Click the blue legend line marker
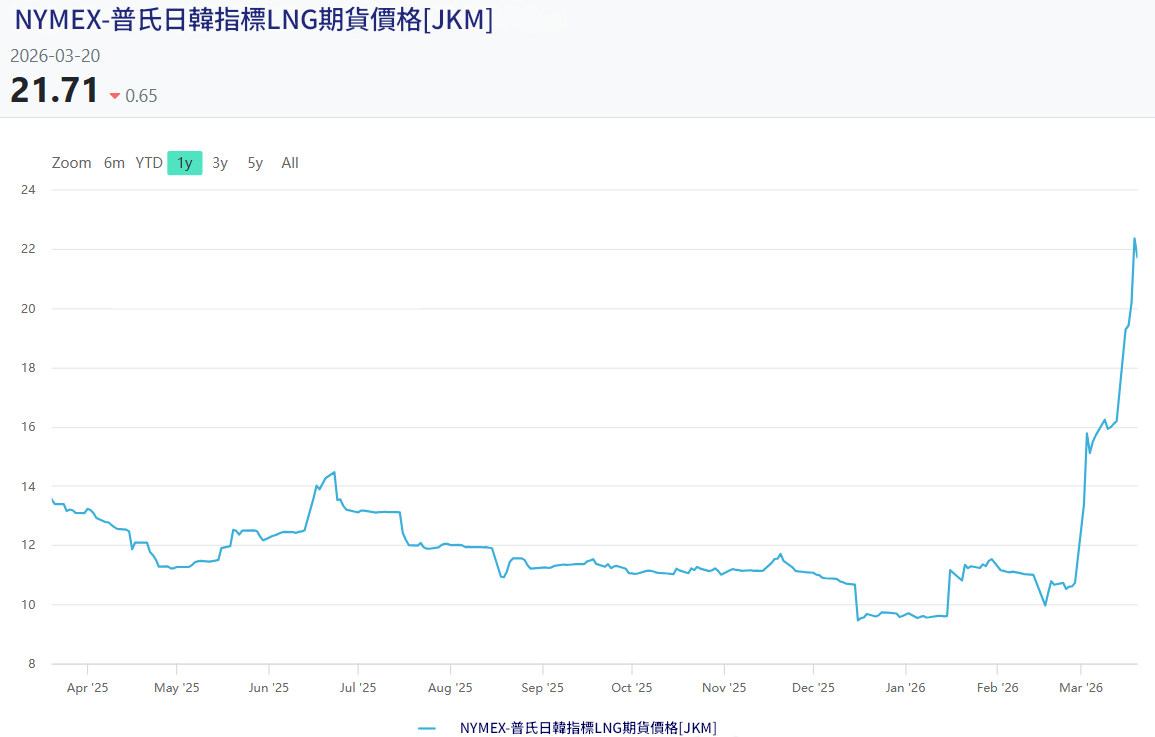The image size is (1155, 737). [x=427, y=728]
